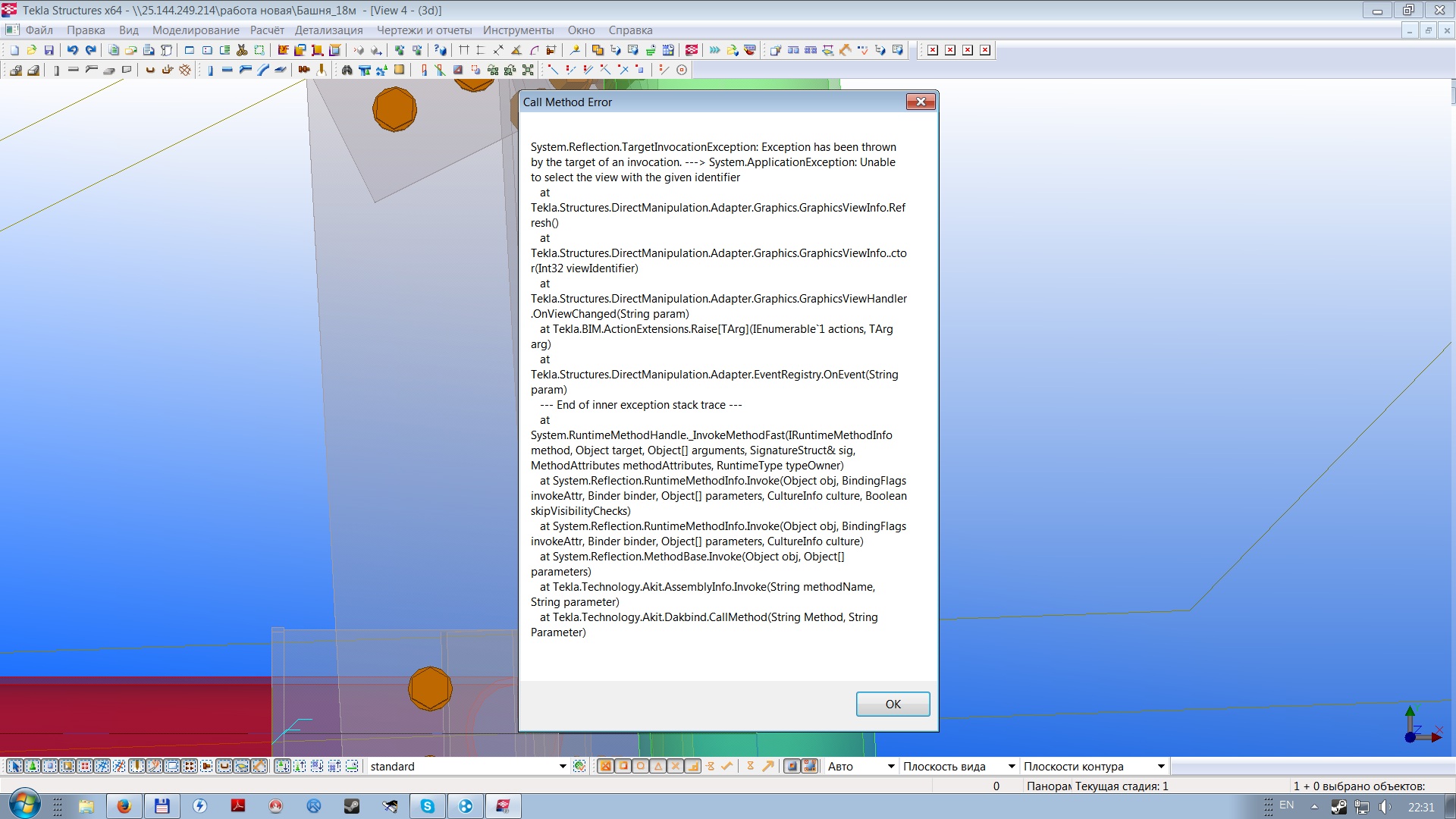Select the steel column tool

click(x=210, y=70)
